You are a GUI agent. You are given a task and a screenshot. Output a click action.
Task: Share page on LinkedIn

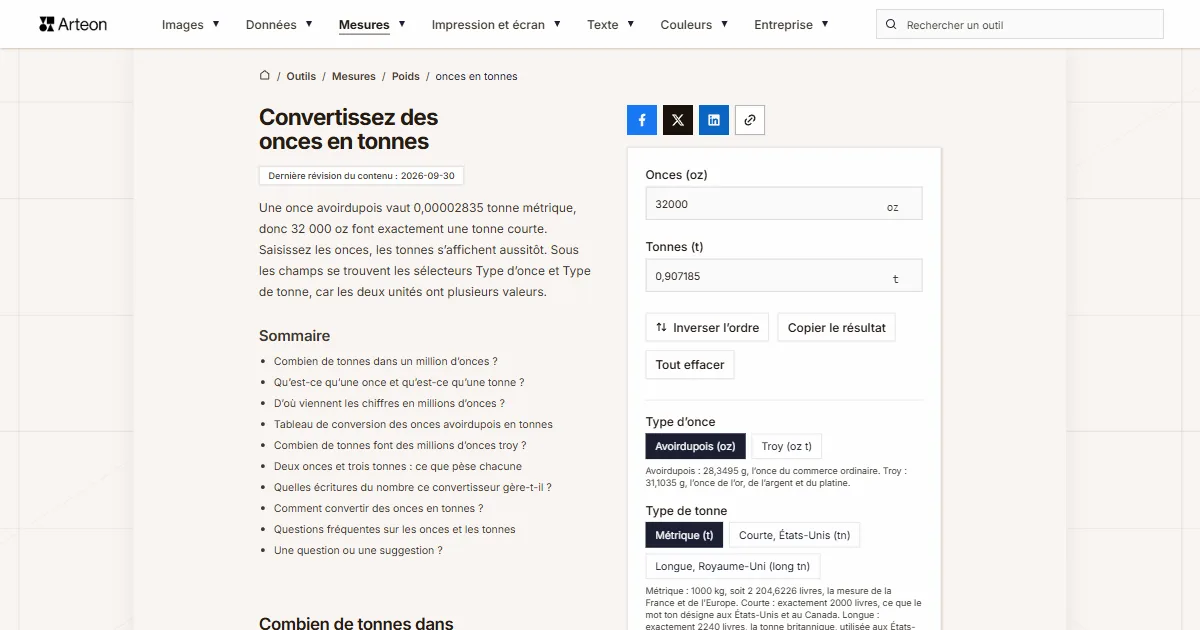pos(714,120)
